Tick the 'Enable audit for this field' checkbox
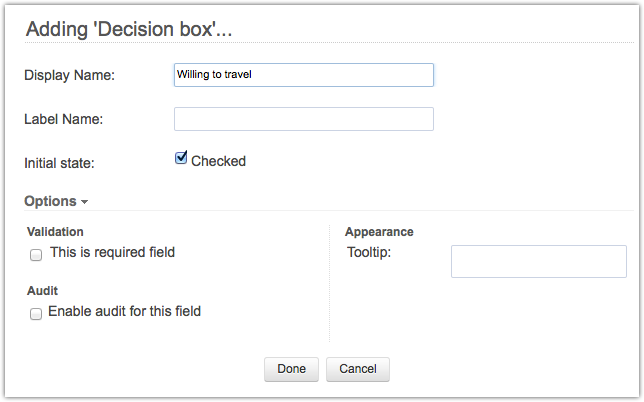The height and width of the screenshot is (402, 644). [x=36, y=313]
